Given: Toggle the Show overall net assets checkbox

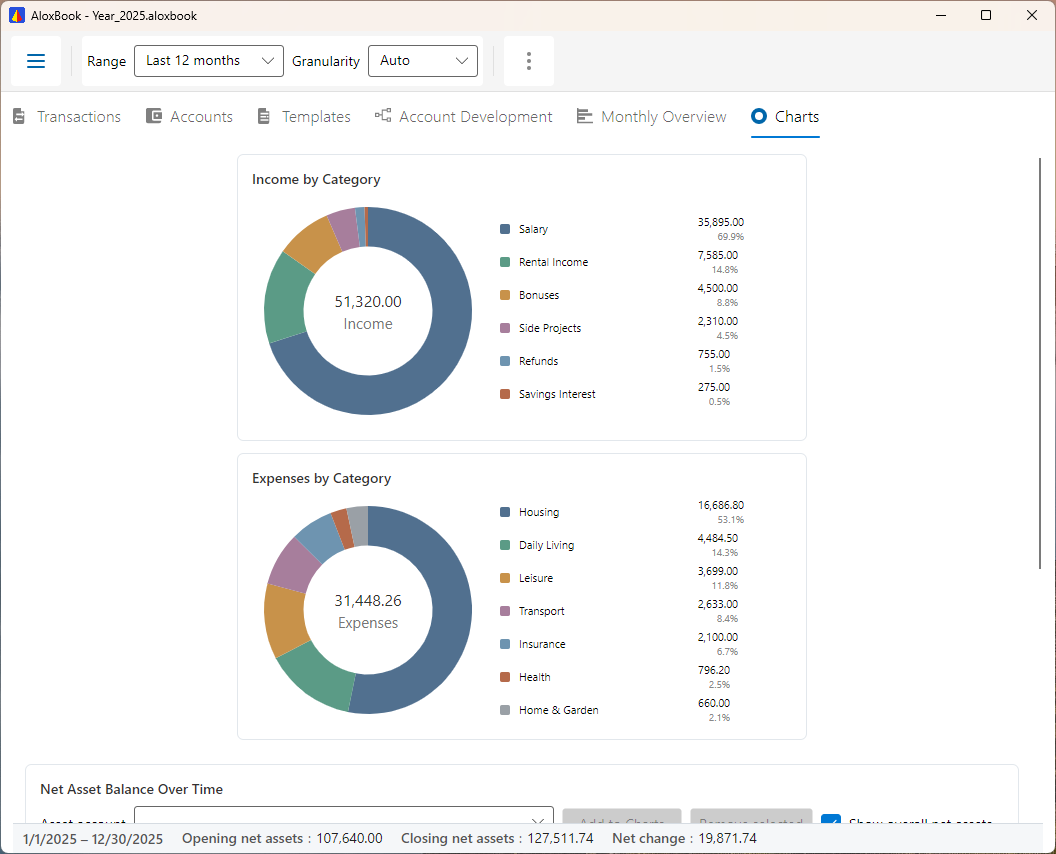Looking at the screenshot, I should (x=831, y=819).
